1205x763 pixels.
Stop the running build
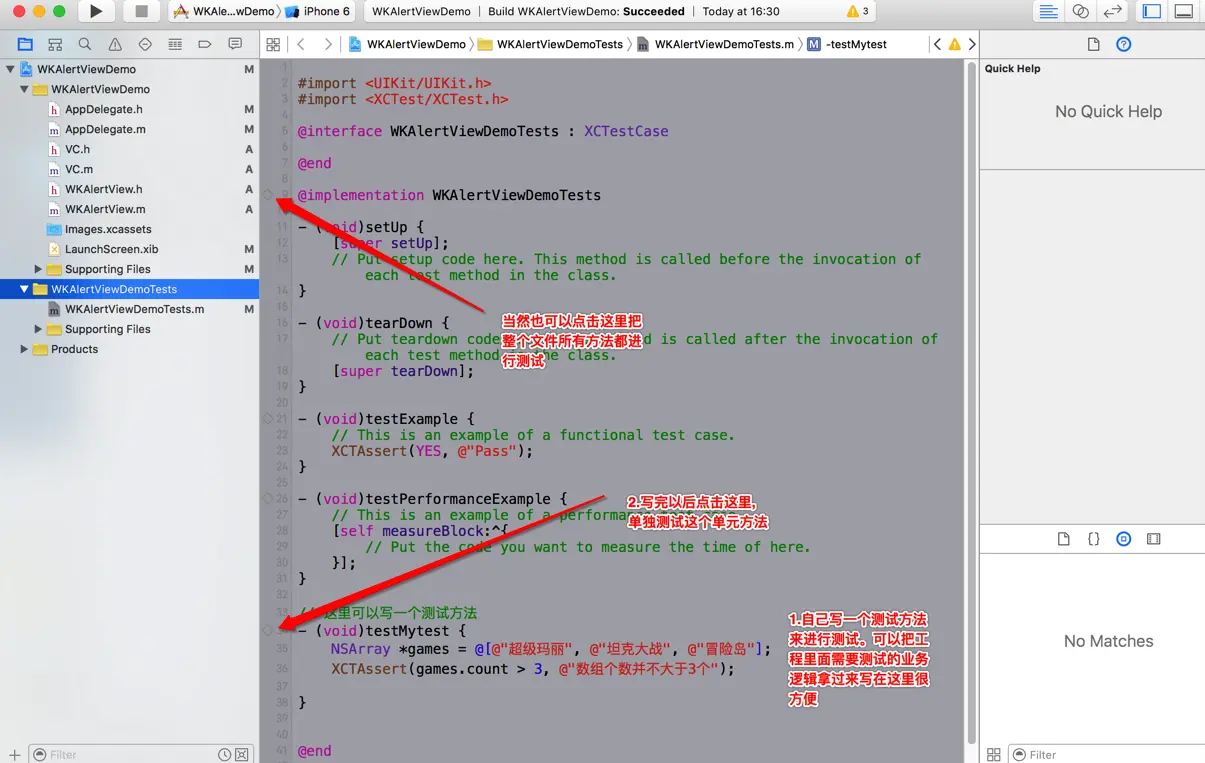(141, 11)
